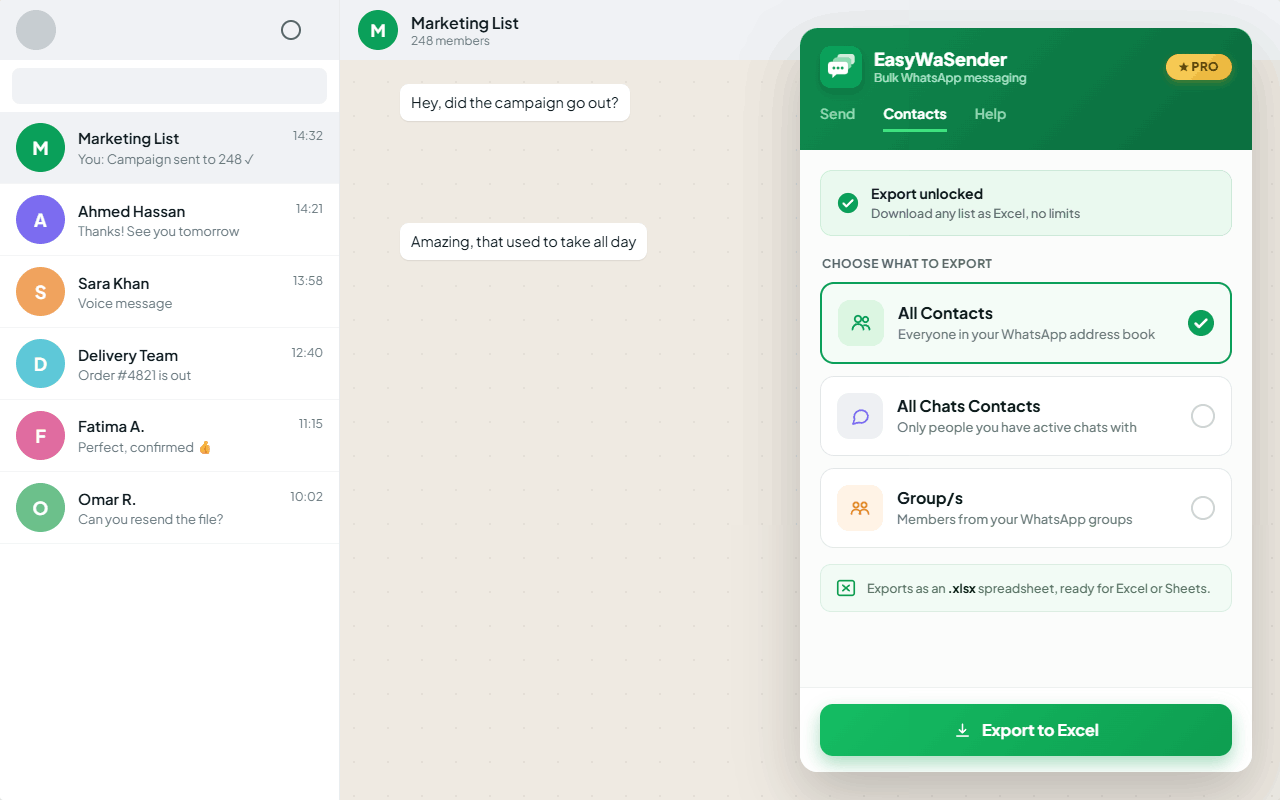Open the Delivery Team chat
1280x800 pixels.
[169, 364]
